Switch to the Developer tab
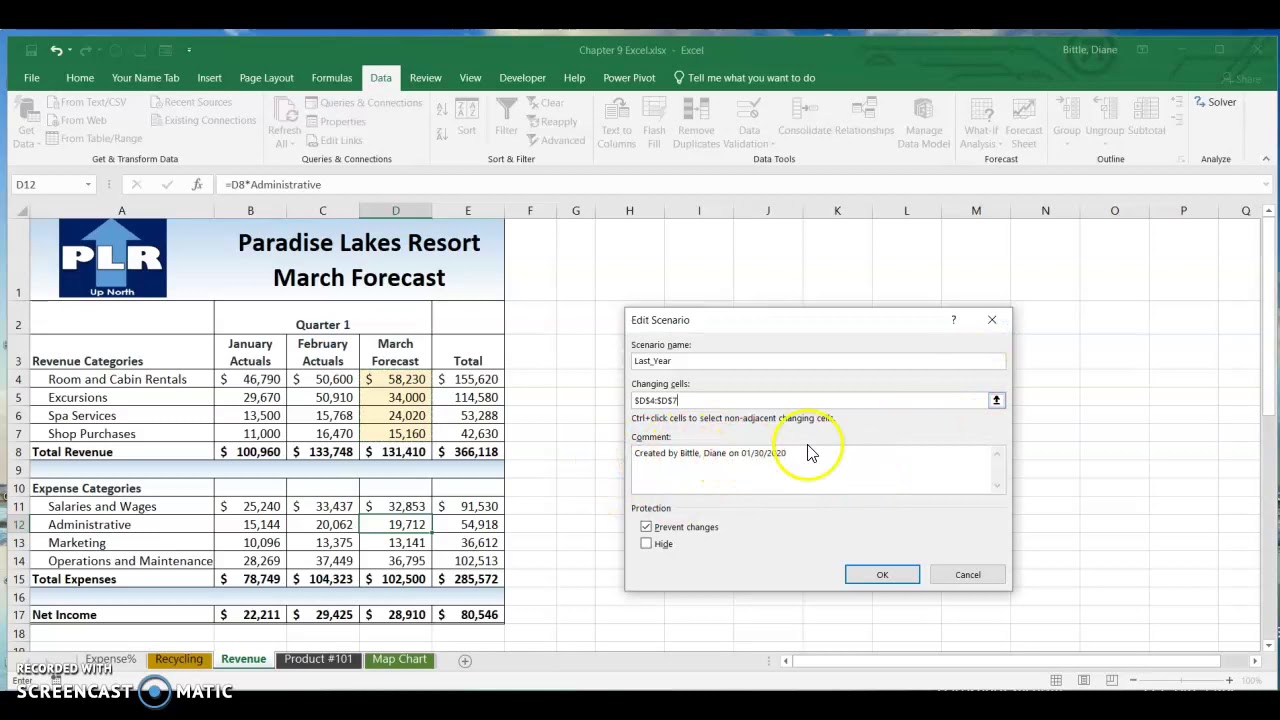The image size is (1280, 720). click(x=522, y=78)
